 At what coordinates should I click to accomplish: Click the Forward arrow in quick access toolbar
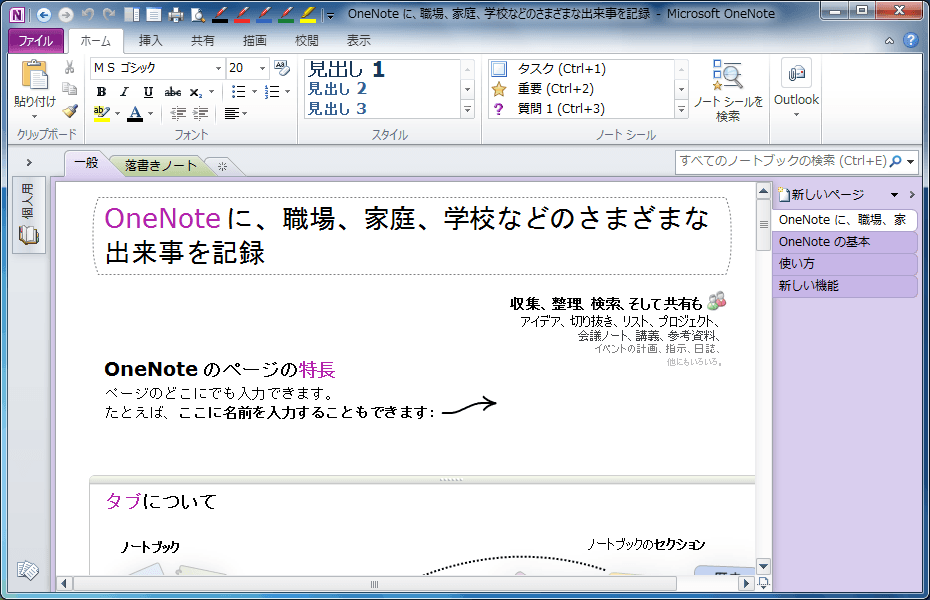coord(66,14)
